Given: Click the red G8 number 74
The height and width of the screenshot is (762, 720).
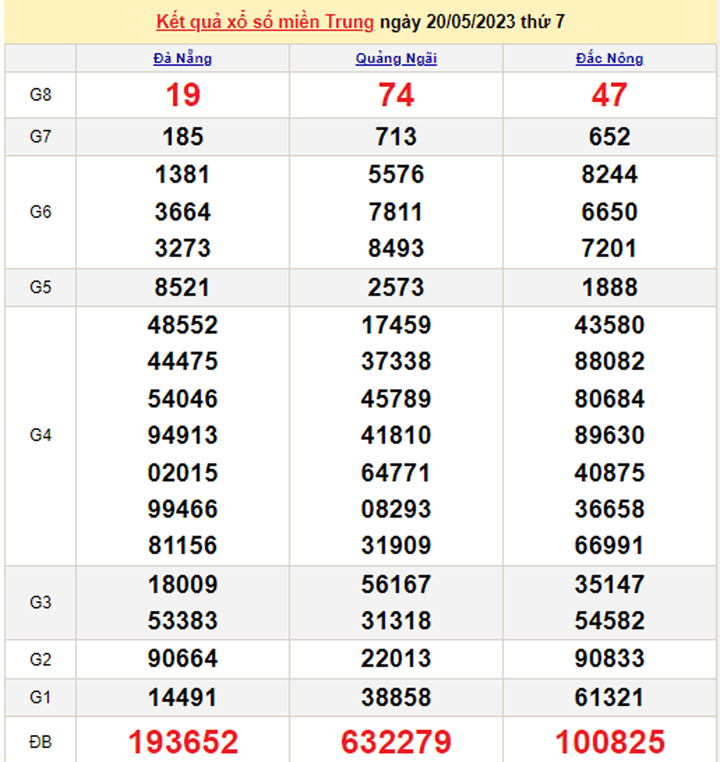Looking at the screenshot, I should (396, 95).
